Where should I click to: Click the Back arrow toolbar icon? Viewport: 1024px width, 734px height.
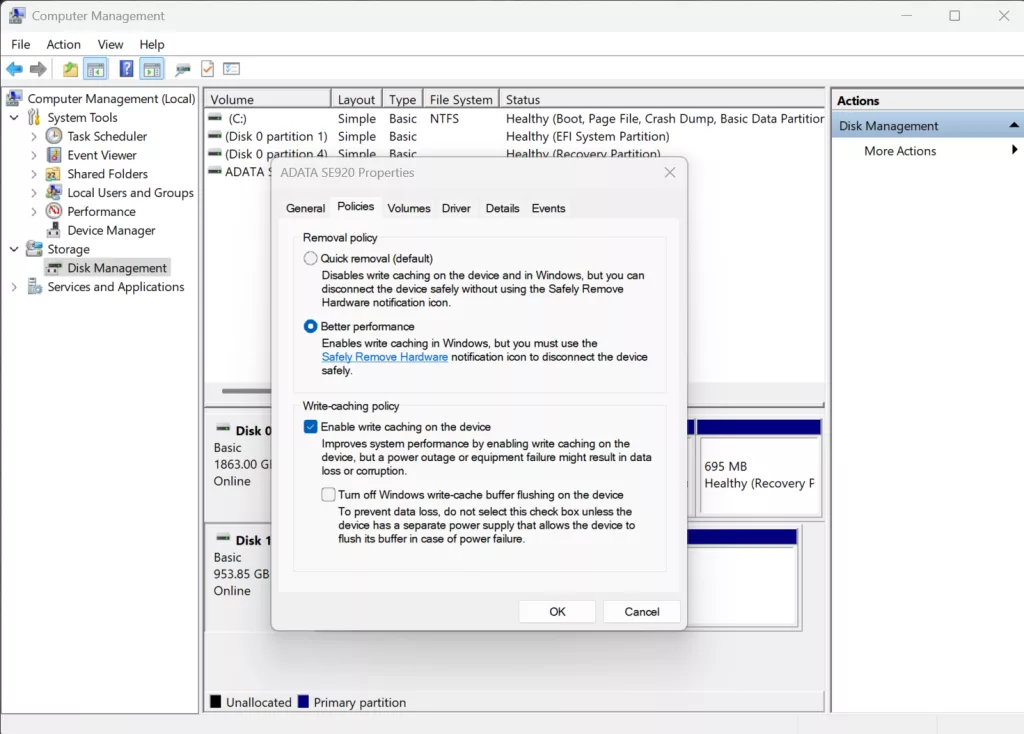[x=14, y=69]
